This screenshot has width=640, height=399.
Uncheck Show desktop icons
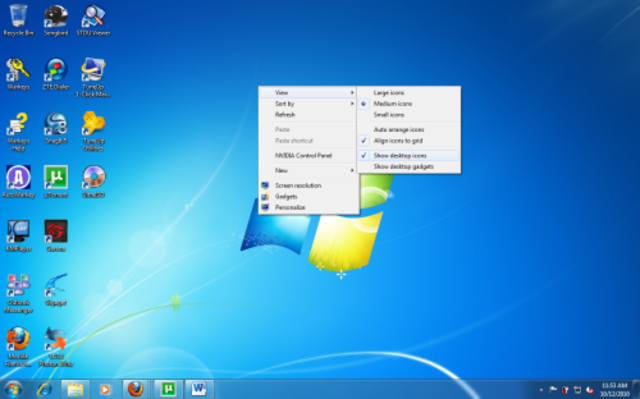click(409, 155)
